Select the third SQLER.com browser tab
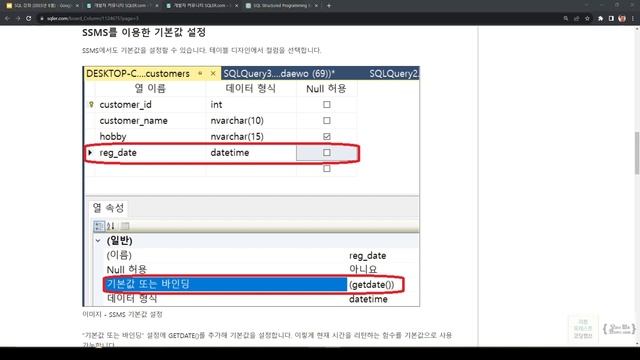 coord(202,6)
